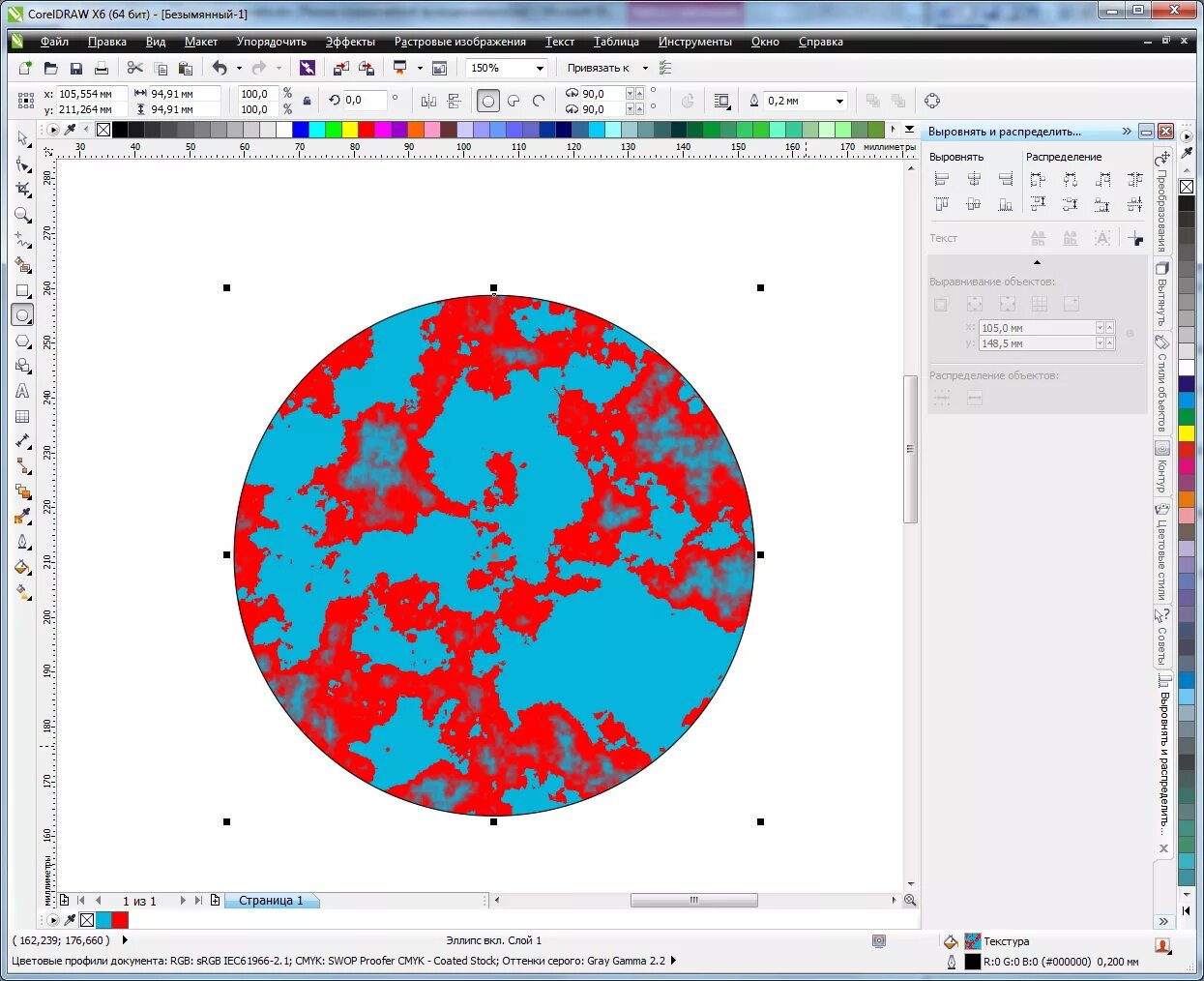1204x981 pixels.
Task: Open the Инструменты menu
Action: click(x=695, y=42)
